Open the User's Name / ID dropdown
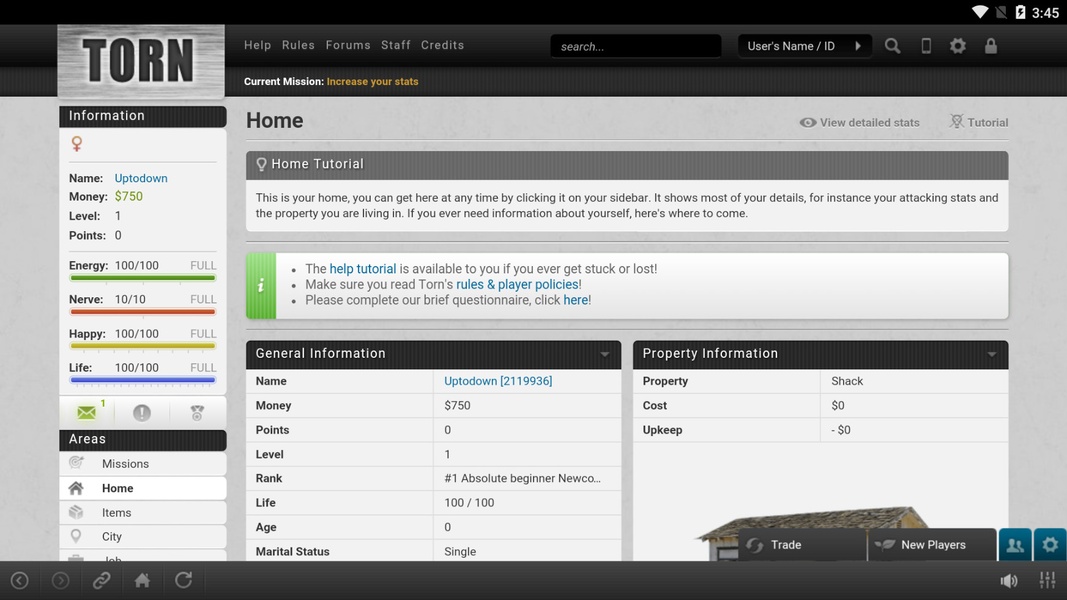This screenshot has height=600, width=1067. [x=804, y=46]
